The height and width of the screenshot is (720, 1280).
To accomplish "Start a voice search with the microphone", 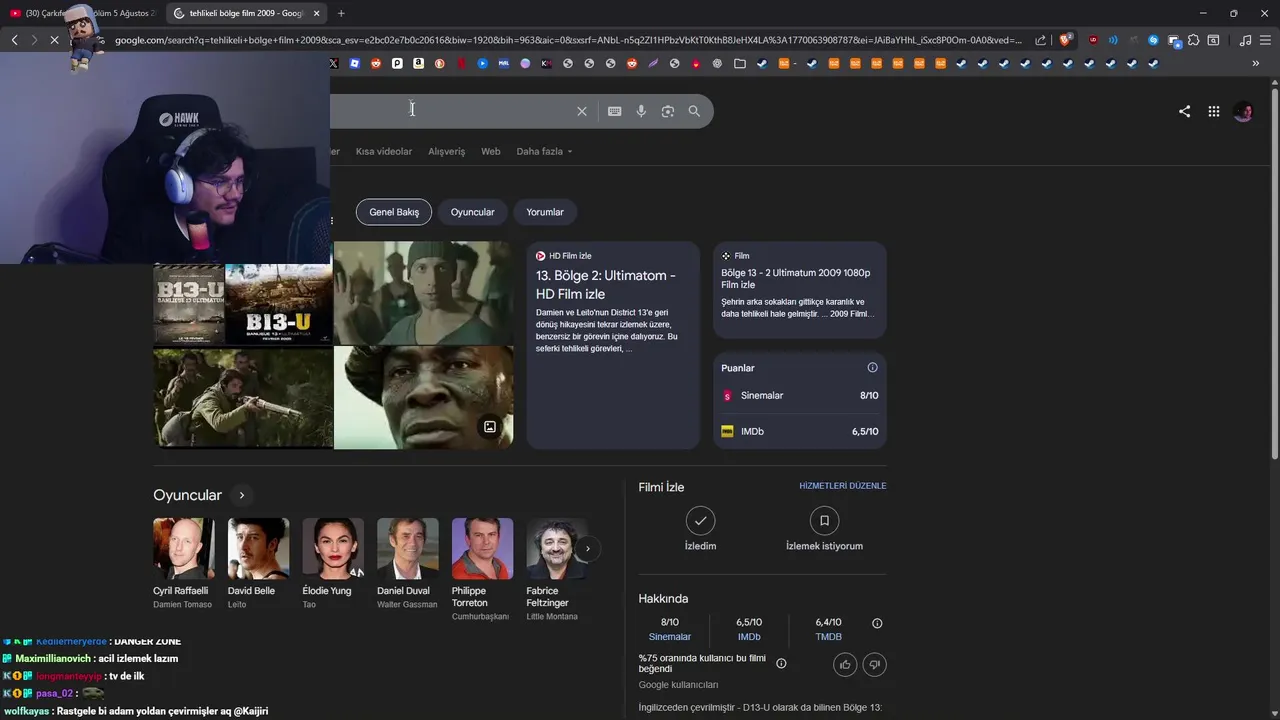I will [x=641, y=111].
